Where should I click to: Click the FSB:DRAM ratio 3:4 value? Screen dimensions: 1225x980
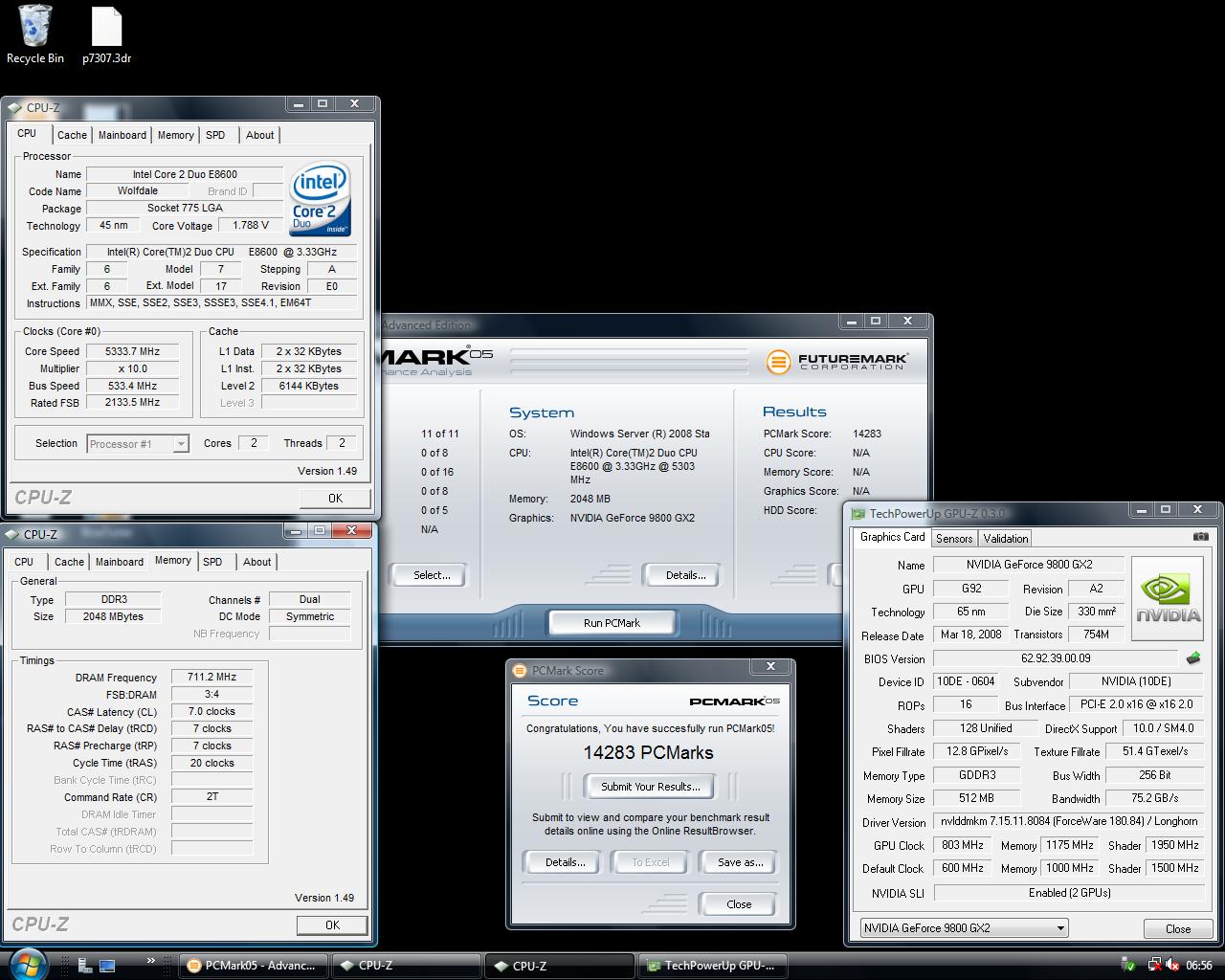(x=212, y=694)
